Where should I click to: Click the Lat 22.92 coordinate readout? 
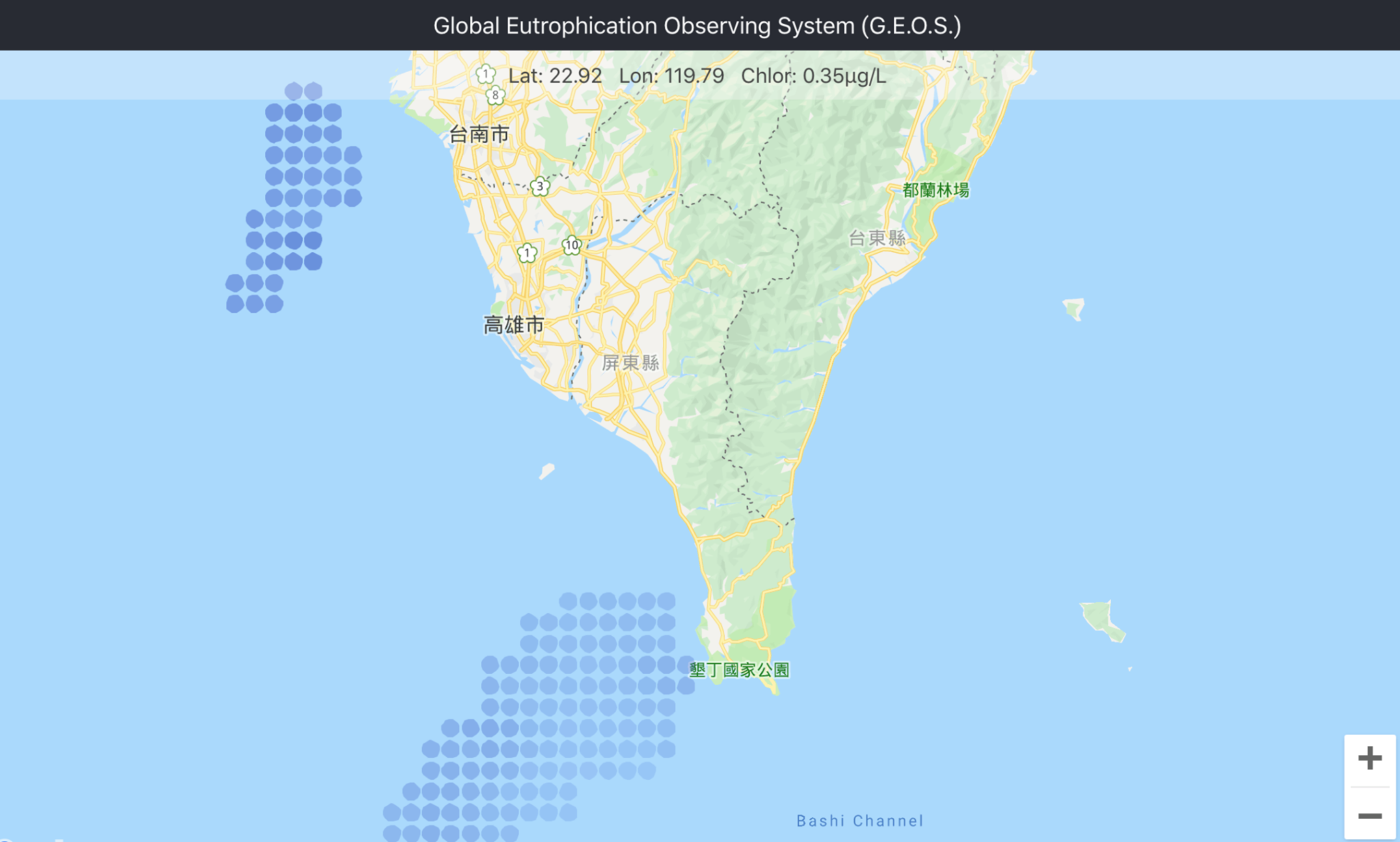[x=555, y=75]
